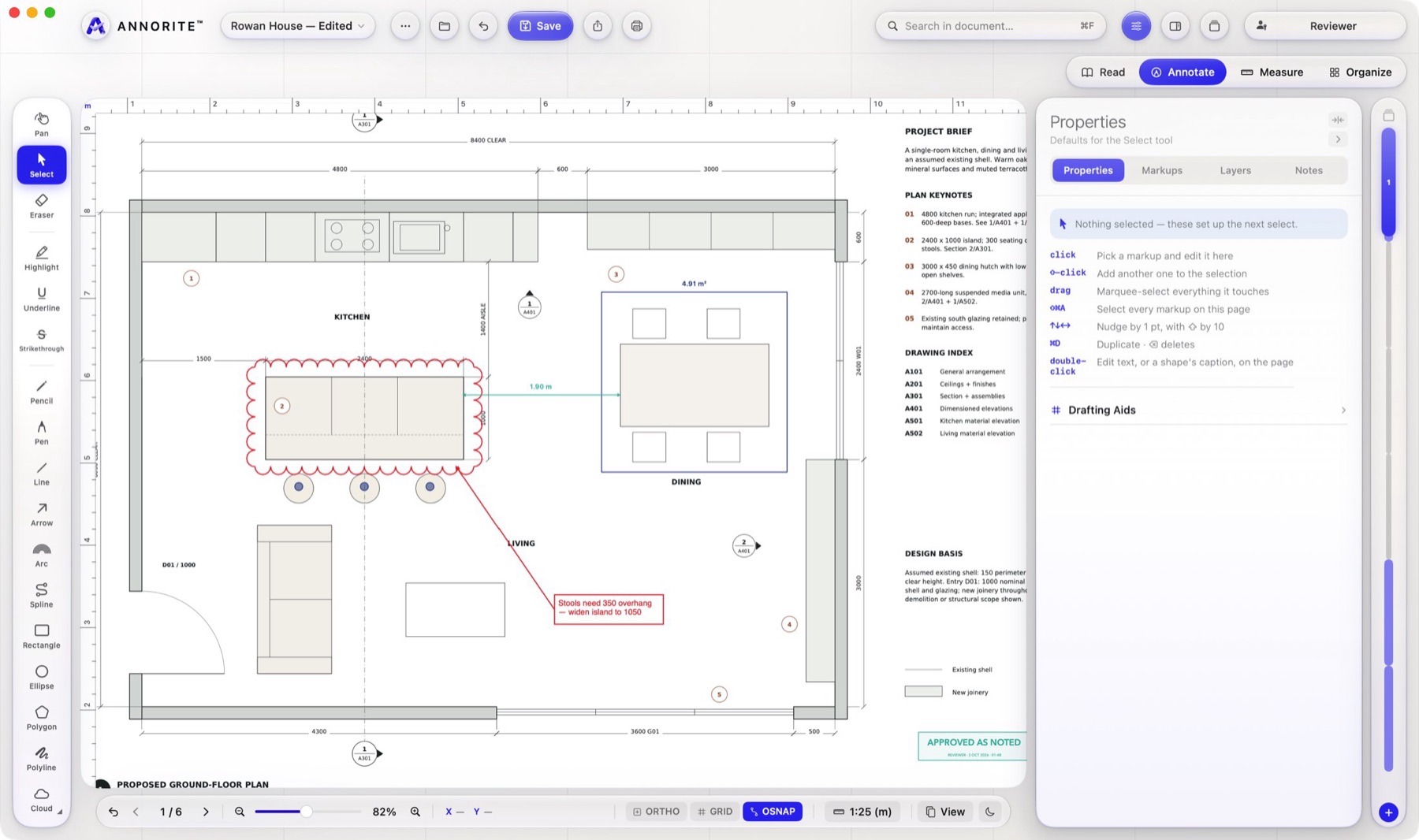Open the folder icon in top toolbar
1419x840 pixels.
[445, 26]
